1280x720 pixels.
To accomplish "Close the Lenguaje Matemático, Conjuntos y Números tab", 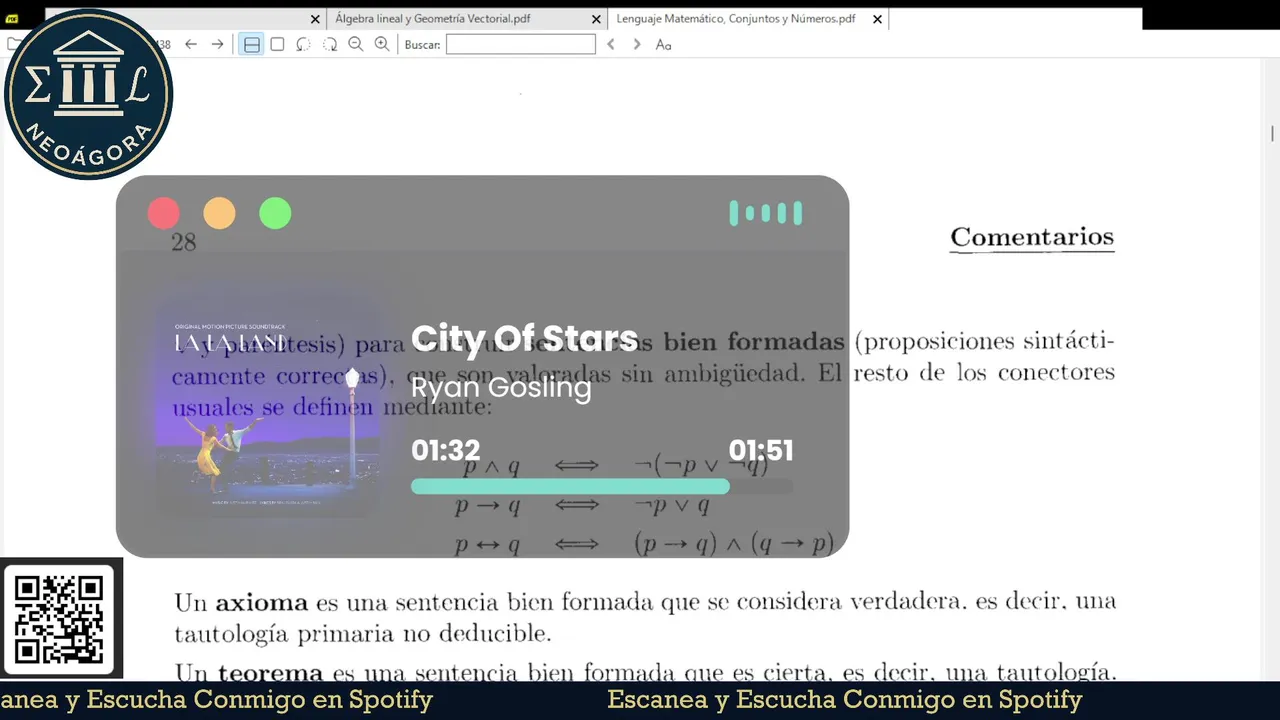I will [877, 19].
